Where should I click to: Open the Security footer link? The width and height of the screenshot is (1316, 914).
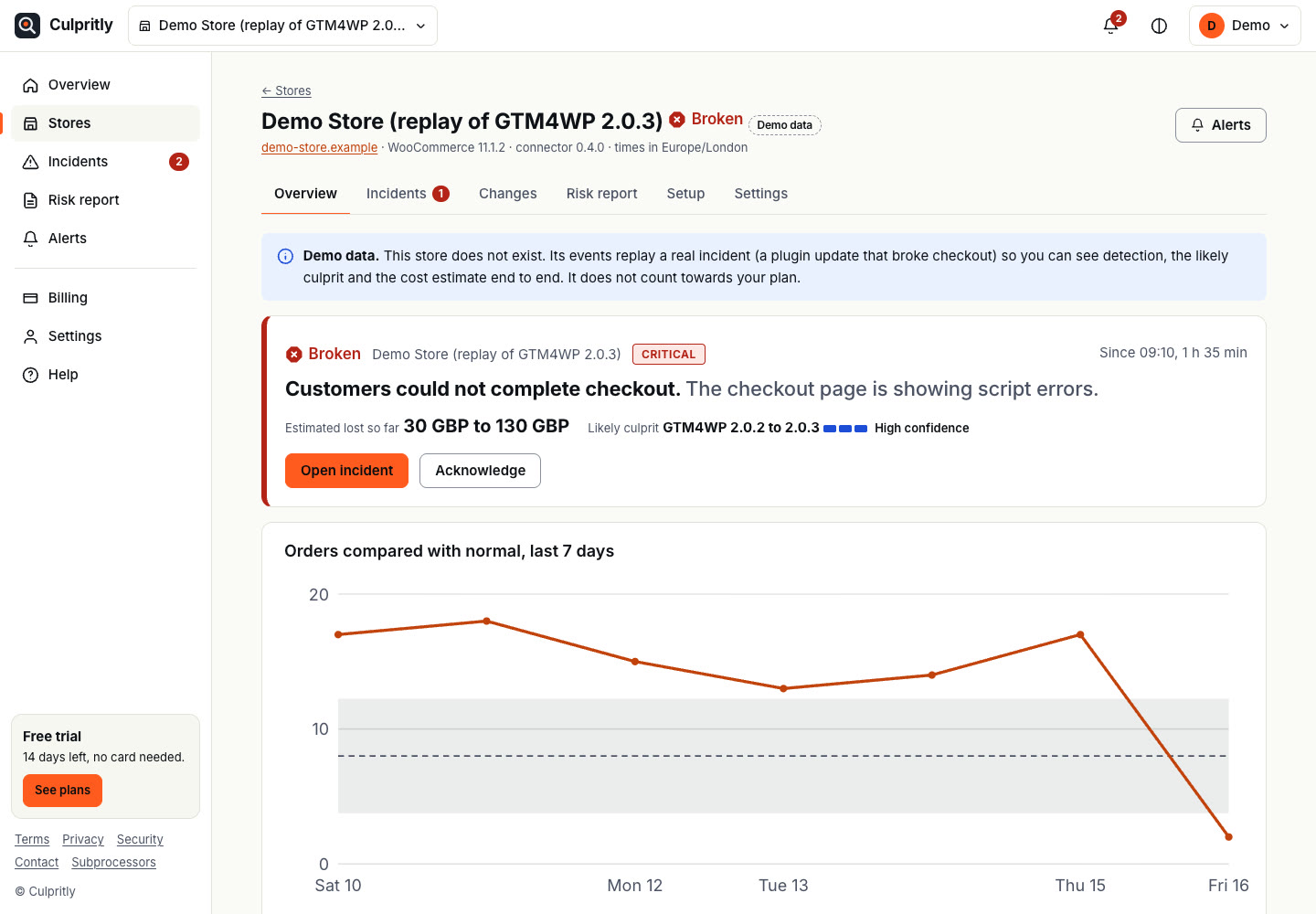tap(140, 839)
